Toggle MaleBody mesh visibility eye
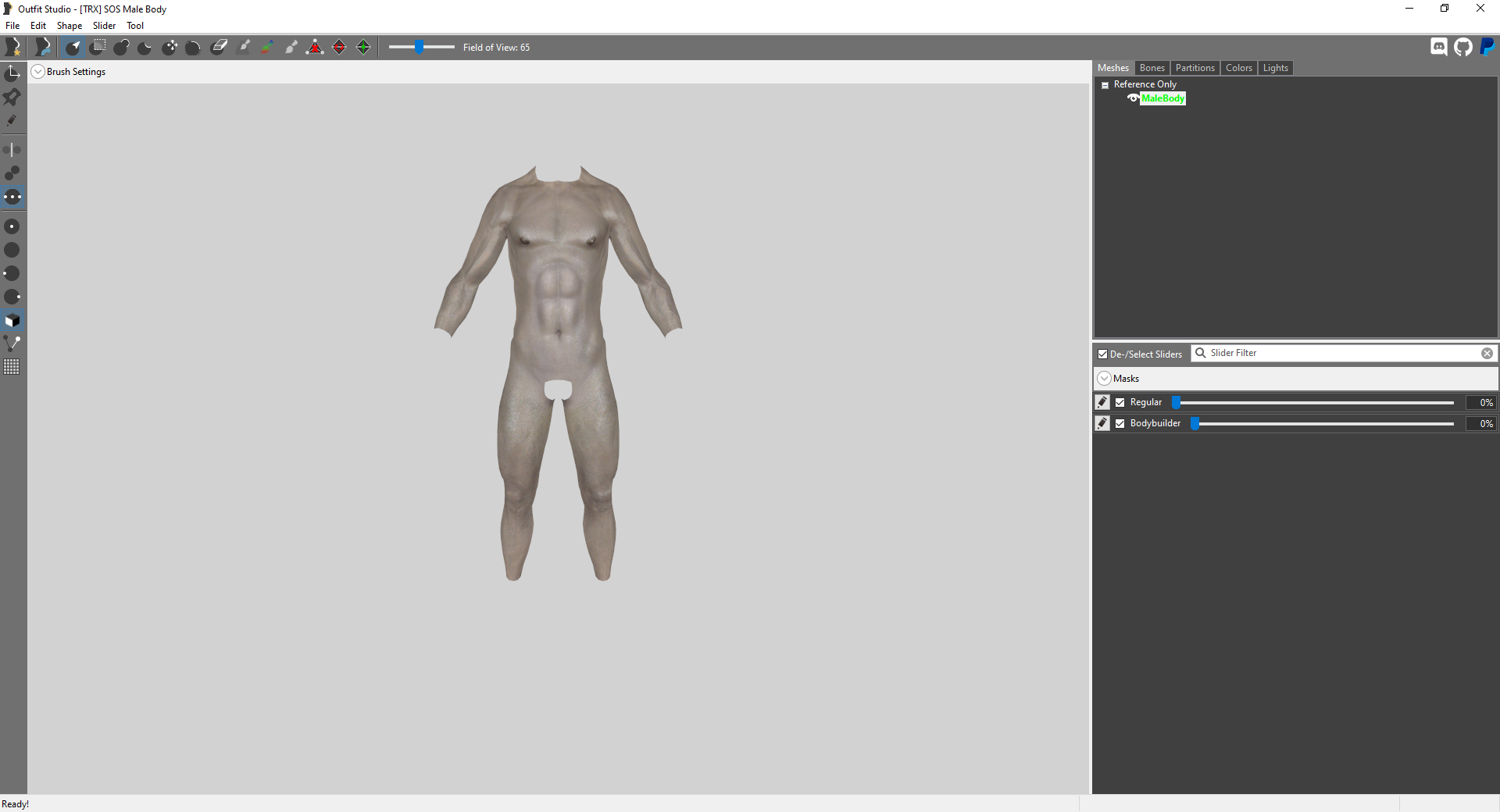 1133,98
